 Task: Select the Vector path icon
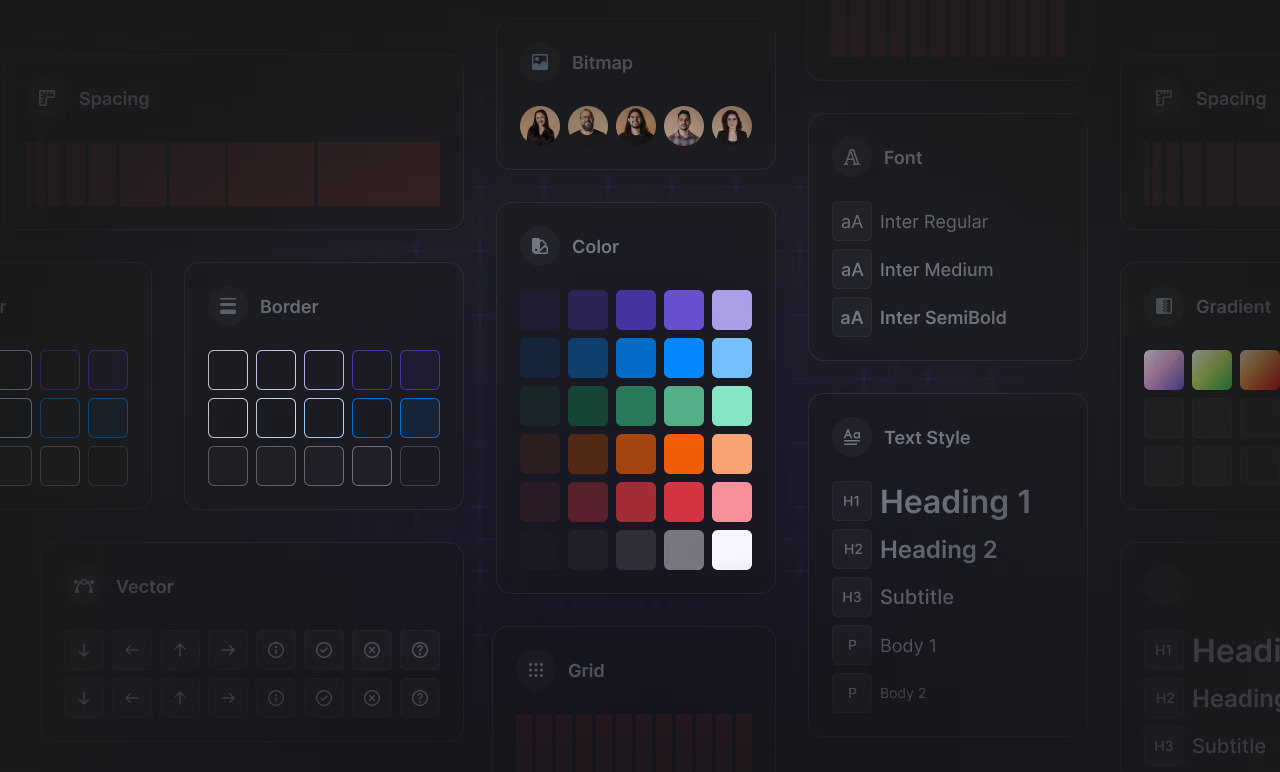tap(84, 586)
